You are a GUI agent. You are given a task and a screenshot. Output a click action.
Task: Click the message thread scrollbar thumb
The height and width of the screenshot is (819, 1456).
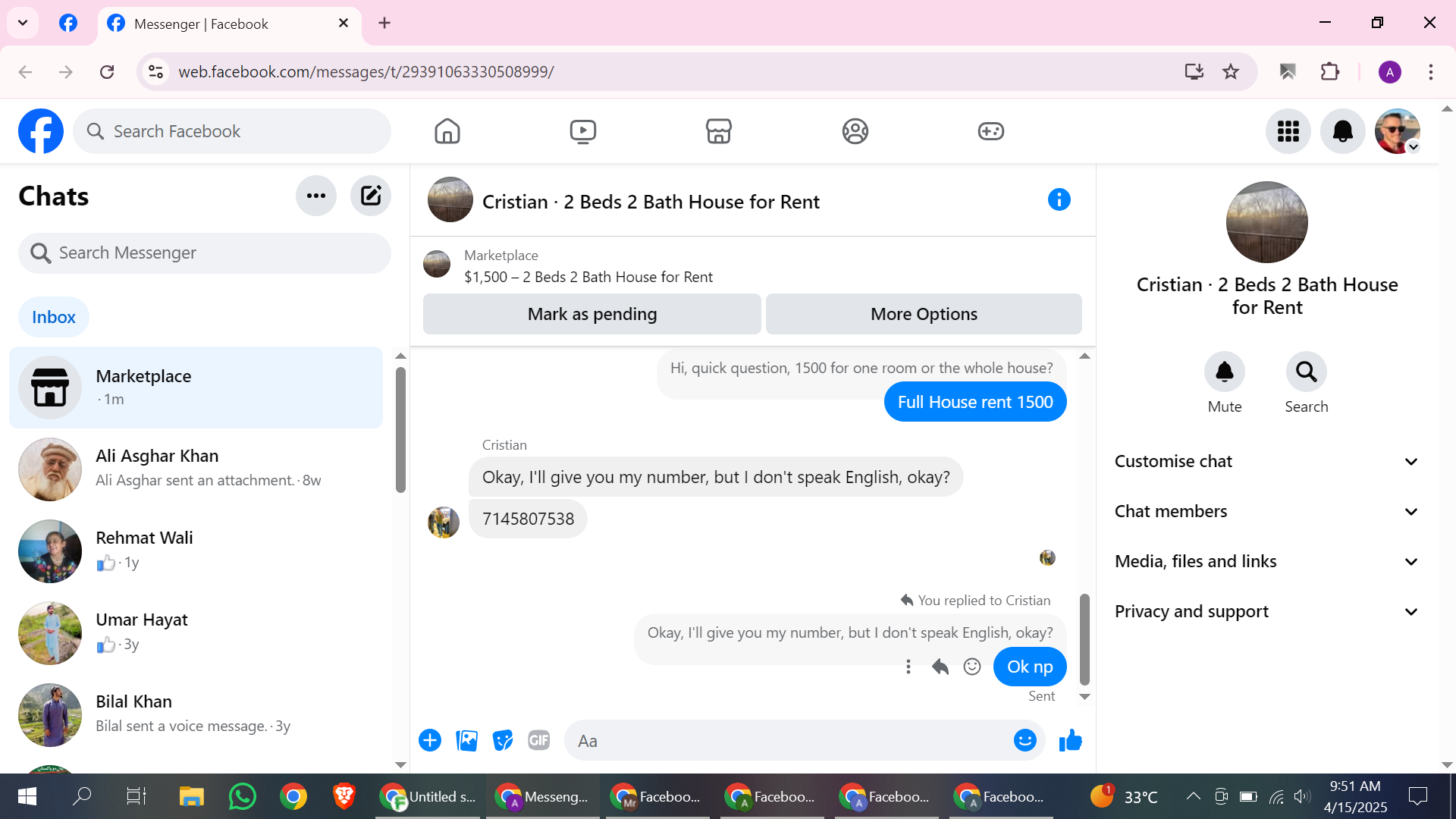tap(1084, 639)
